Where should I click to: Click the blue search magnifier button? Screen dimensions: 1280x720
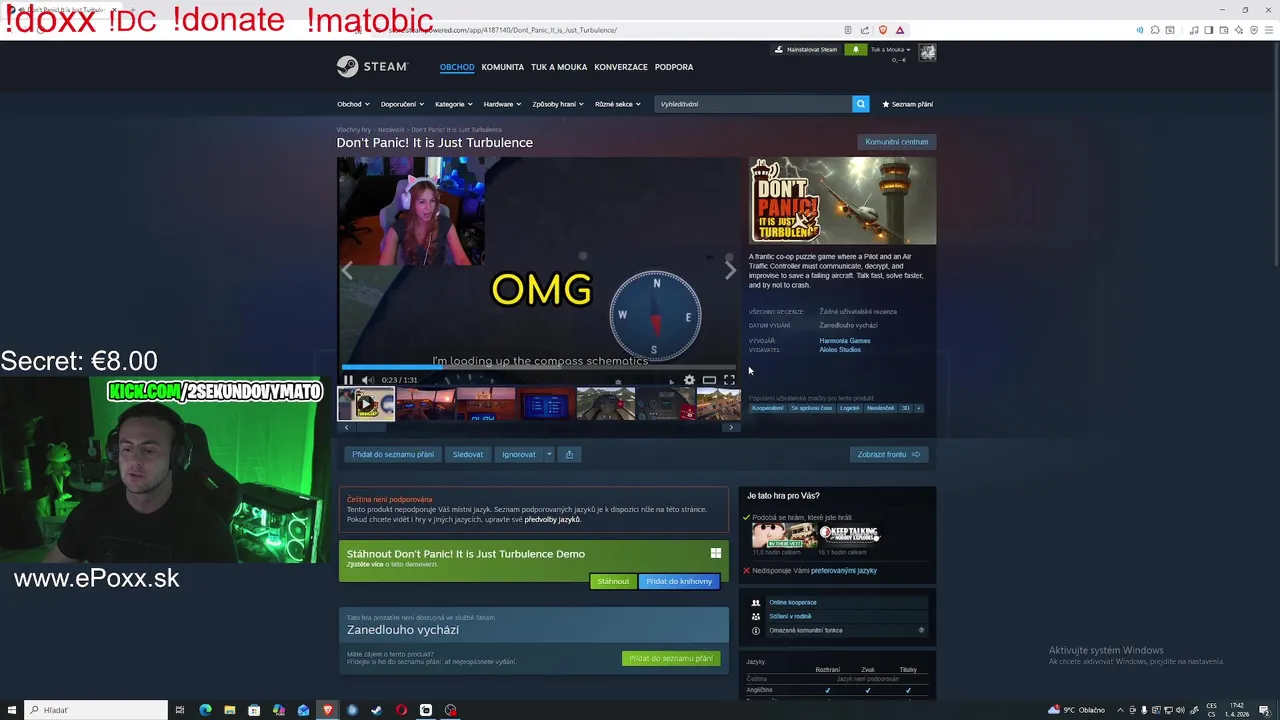pyautogui.click(x=860, y=104)
